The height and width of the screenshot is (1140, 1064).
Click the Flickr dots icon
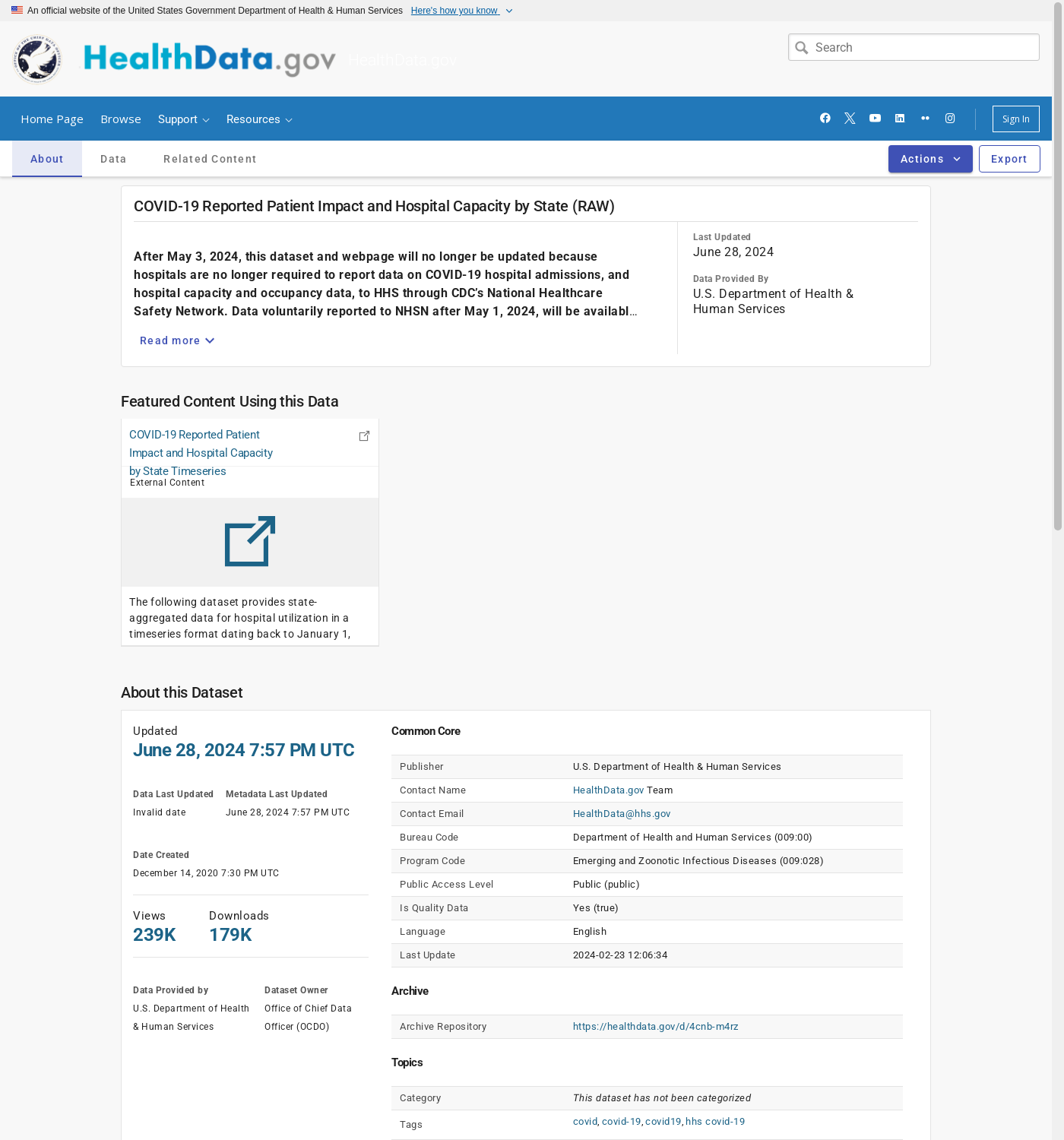point(925,119)
